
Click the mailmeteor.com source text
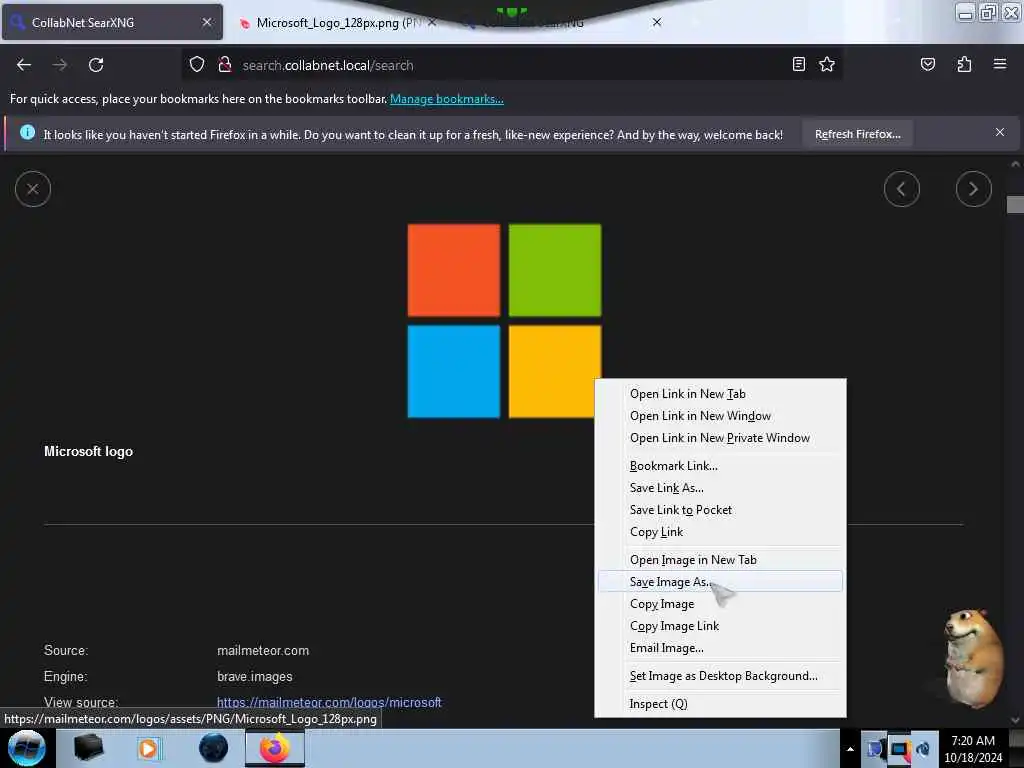click(x=263, y=650)
